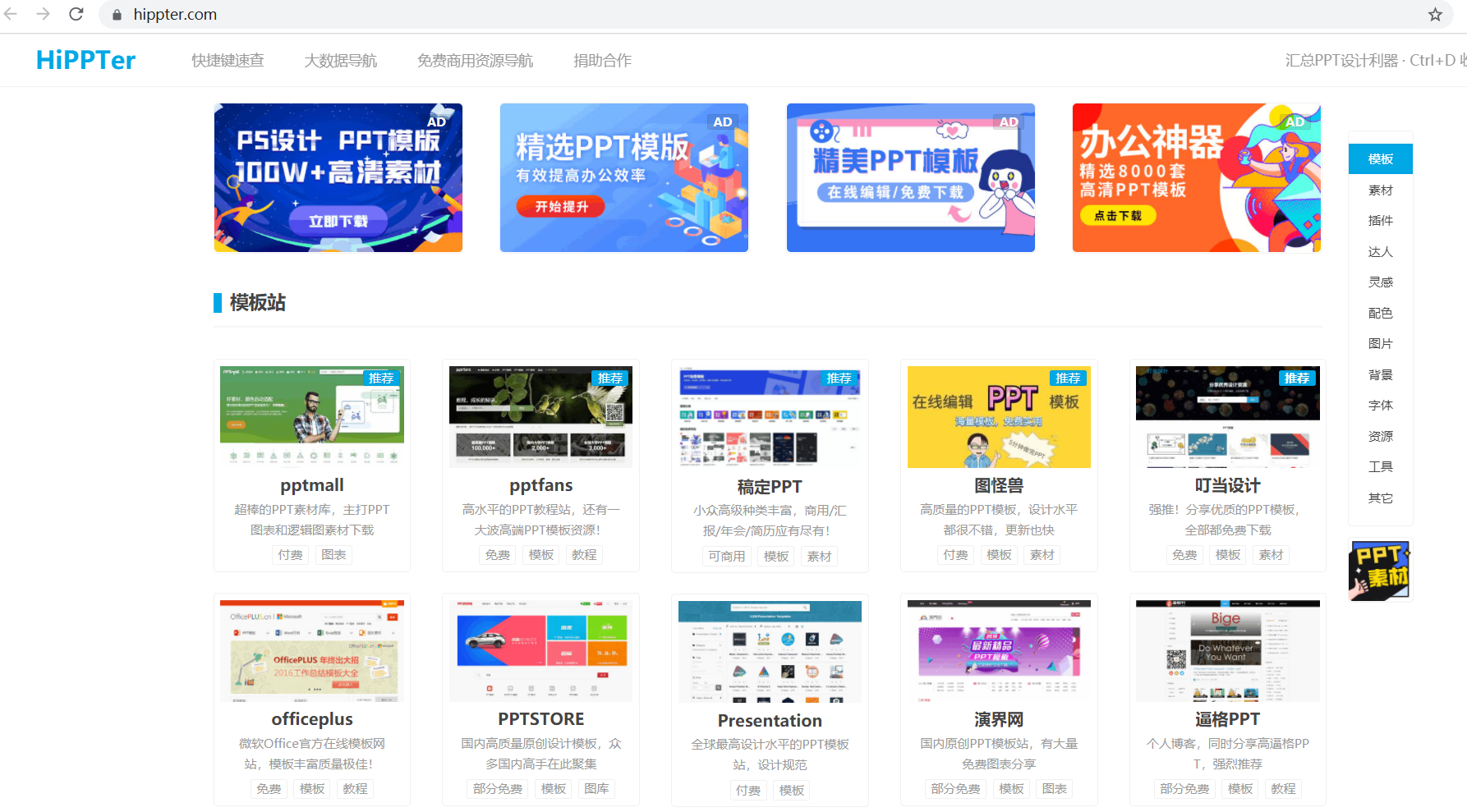Open 捐助合作 menu item
1467x812 pixels.
602,60
